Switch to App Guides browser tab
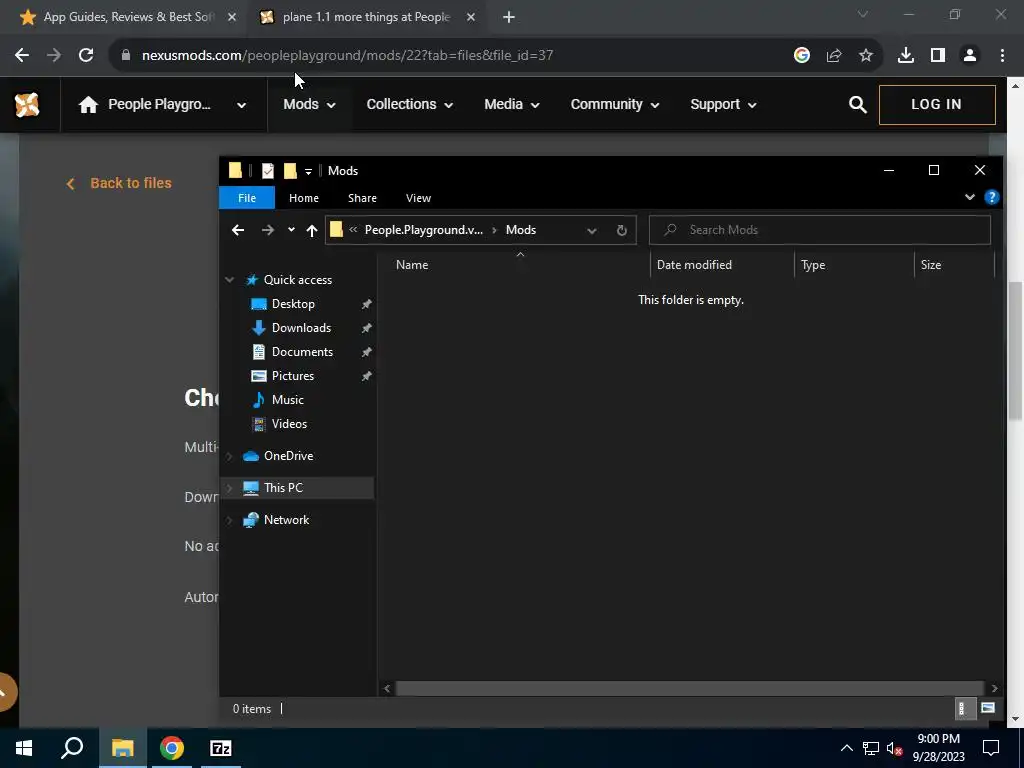Screen dimensions: 1024x768 click(x=129, y=17)
